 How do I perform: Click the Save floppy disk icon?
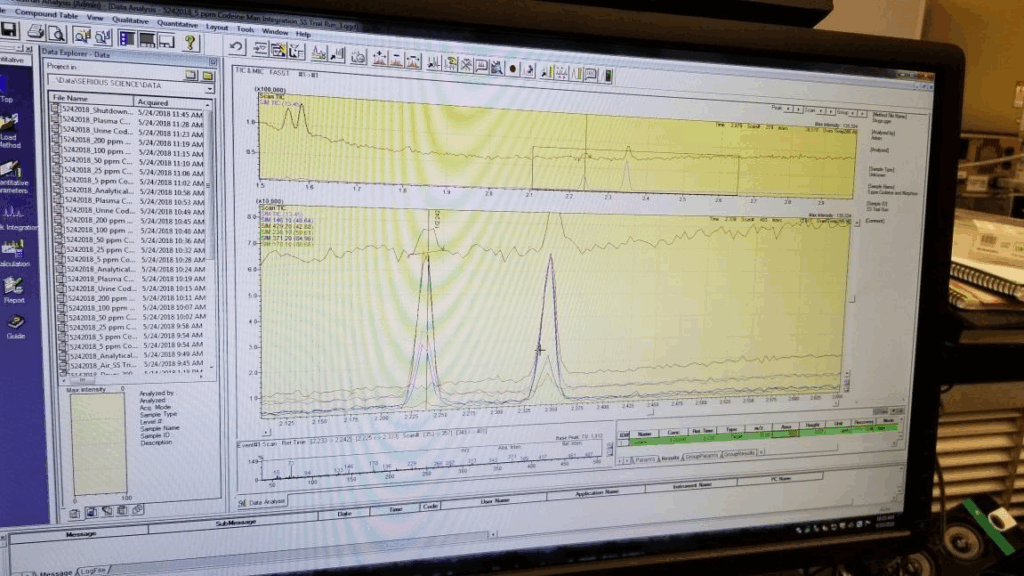pyautogui.click(x=10, y=32)
